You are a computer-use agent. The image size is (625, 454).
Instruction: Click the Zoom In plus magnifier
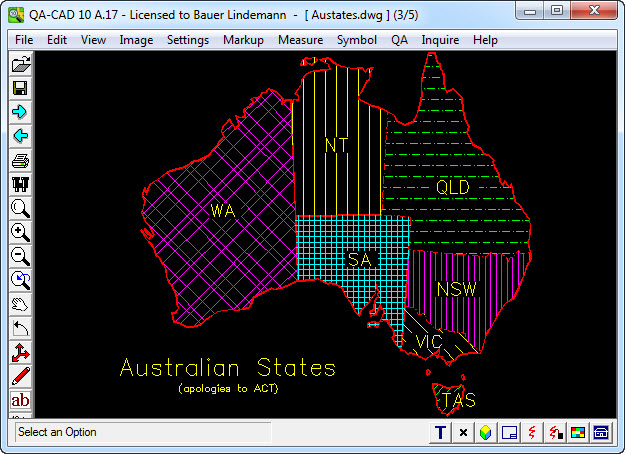[x=21, y=232]
